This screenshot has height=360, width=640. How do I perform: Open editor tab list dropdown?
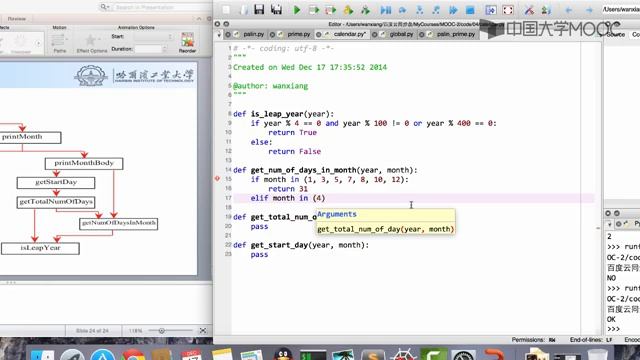(219, 35)
